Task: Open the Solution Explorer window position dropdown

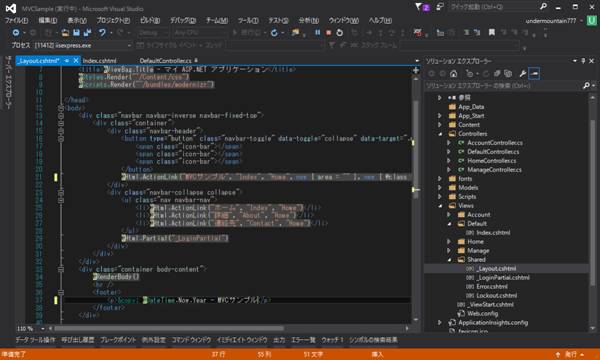Action: click(x=575, y=61)
